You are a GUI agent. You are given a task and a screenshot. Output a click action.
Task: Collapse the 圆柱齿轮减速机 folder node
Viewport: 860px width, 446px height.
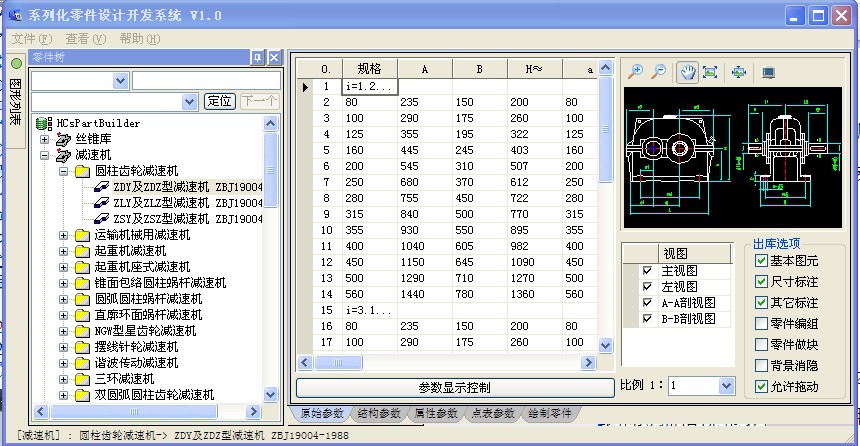64,171
